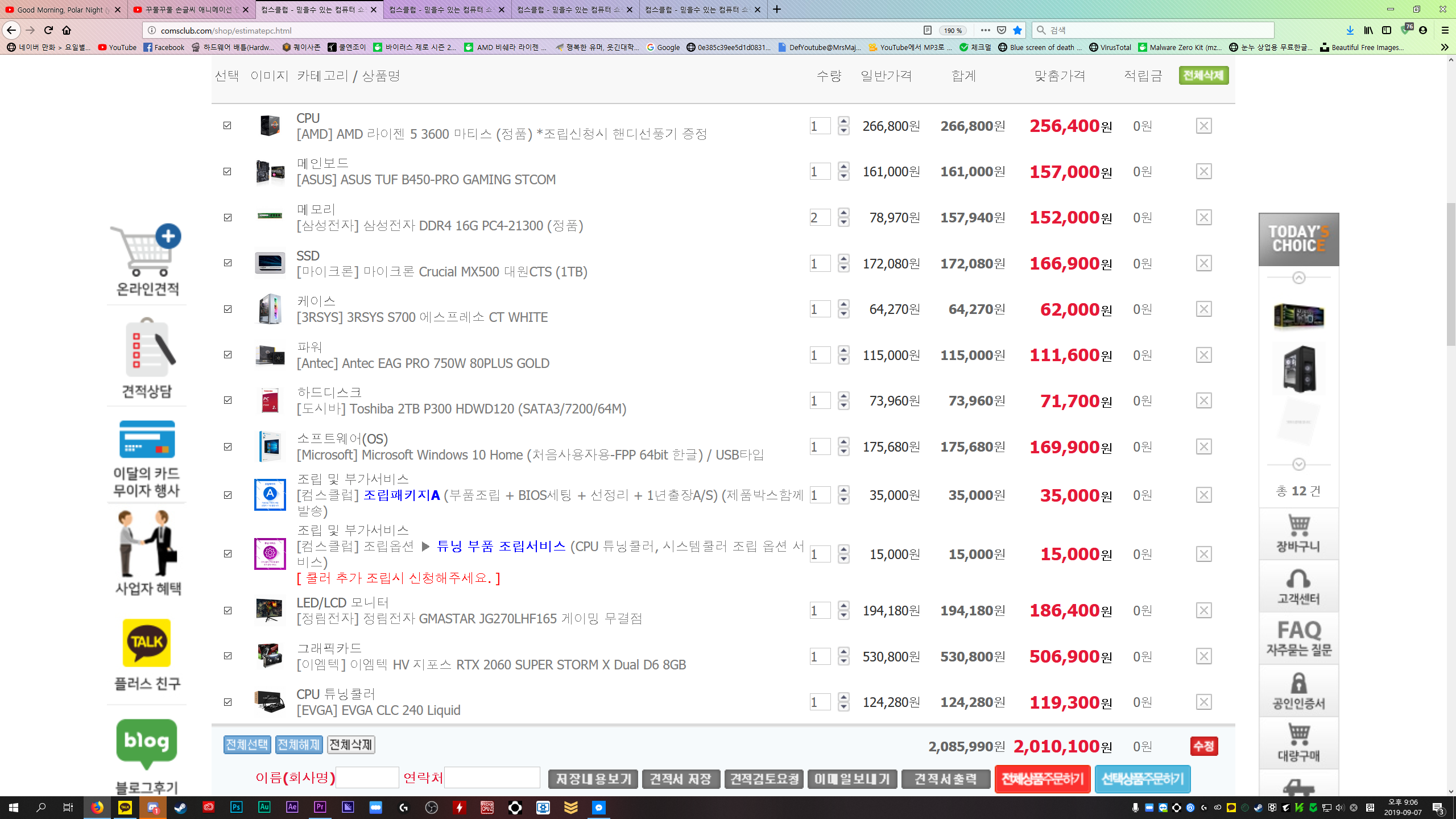Click the FAQ 자주묻는 질문 icon

pyautogui.click(x=1298, y=638)
